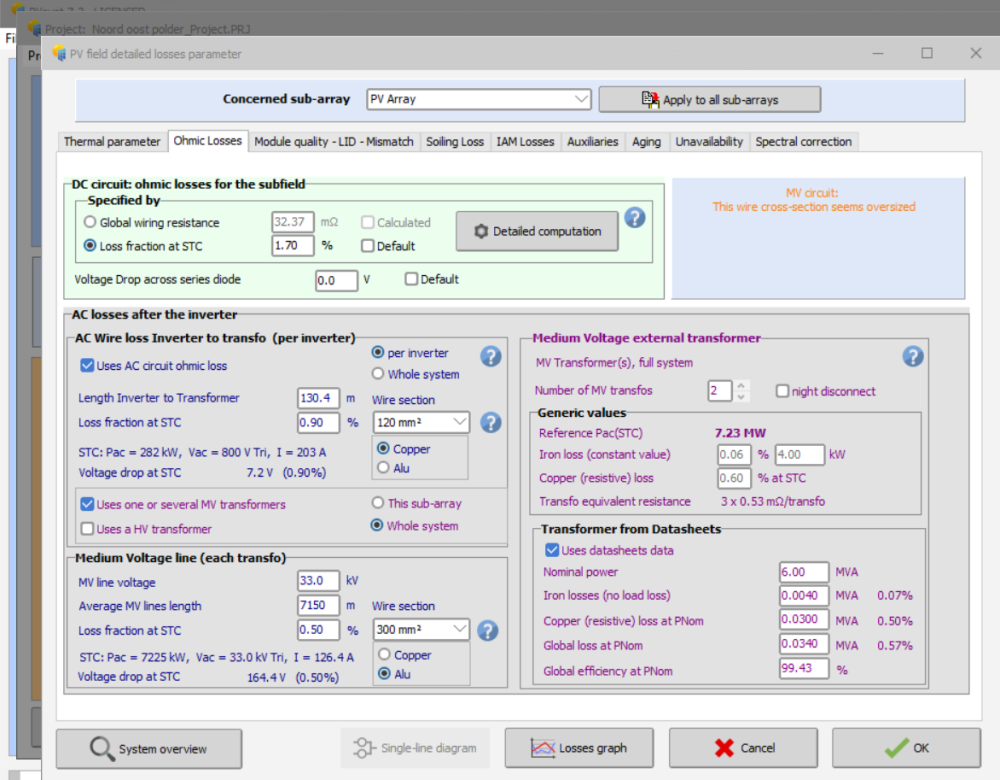Viewport: 1000px width, 780px height.
Task: Select Global wiring resistance radio option
Action: [91, 223]
